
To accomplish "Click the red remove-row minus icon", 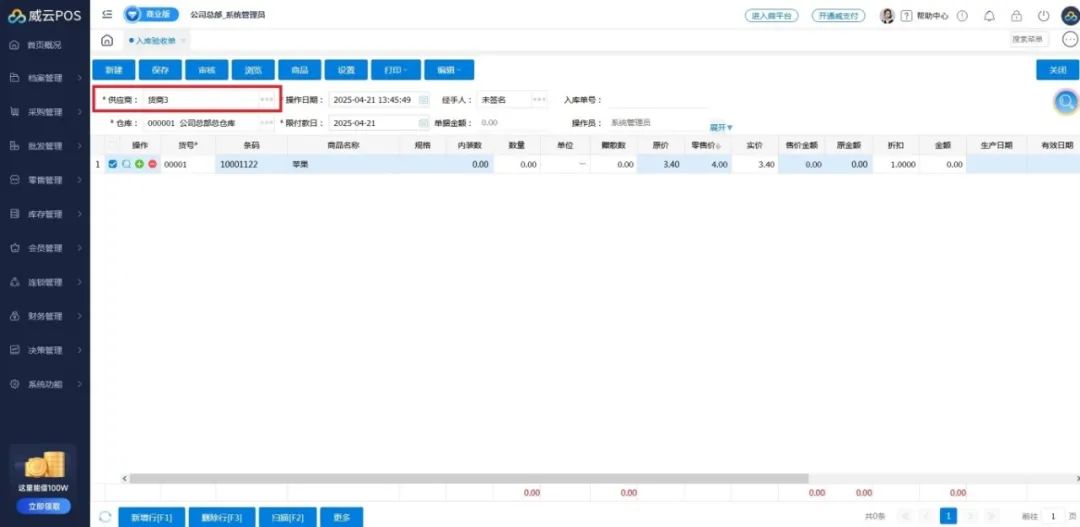I will point(152,165).
